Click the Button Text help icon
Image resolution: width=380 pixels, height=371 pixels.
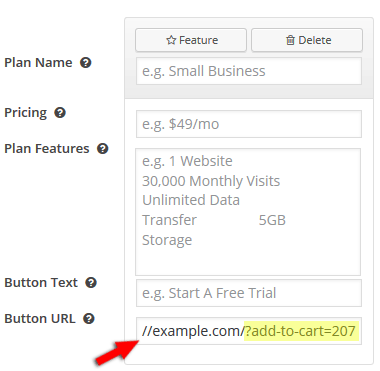pos(91,283)
